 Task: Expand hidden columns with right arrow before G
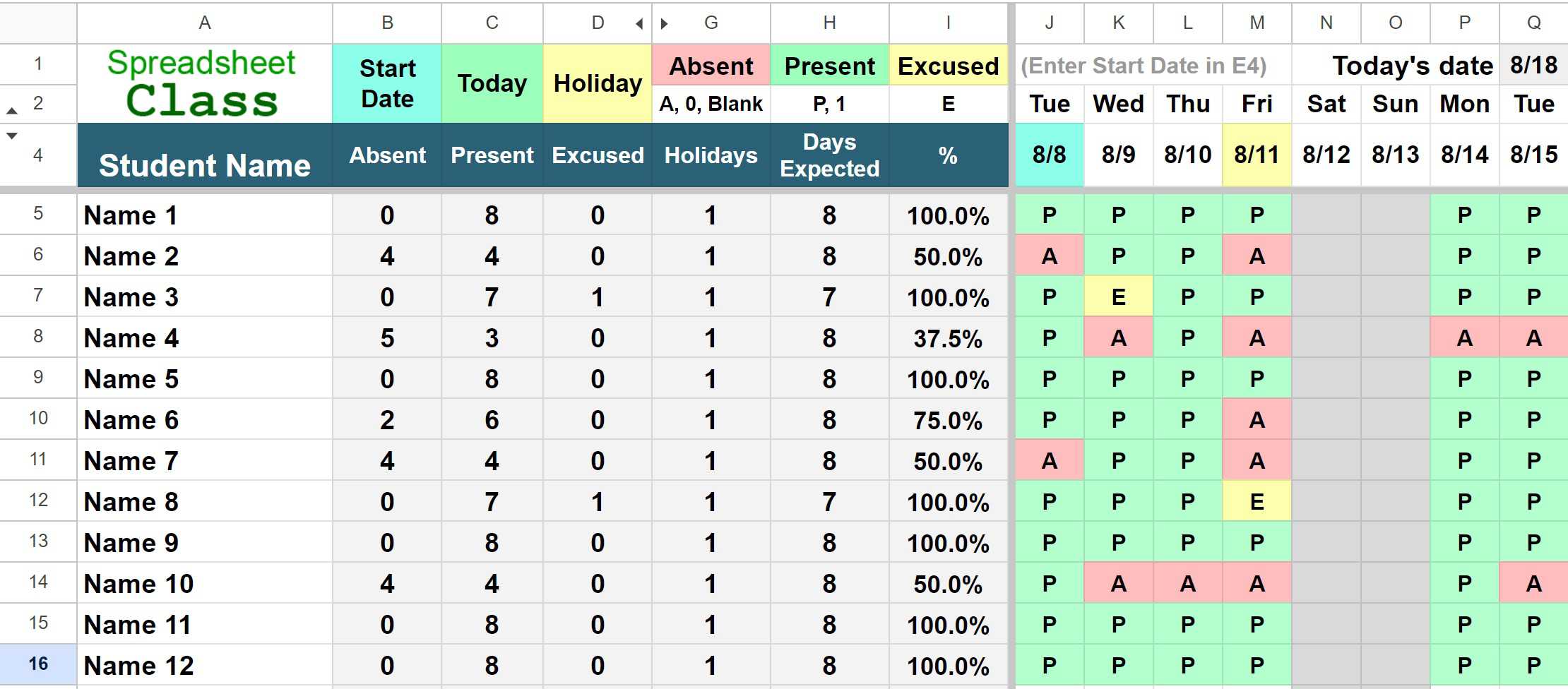click(664, 23)
